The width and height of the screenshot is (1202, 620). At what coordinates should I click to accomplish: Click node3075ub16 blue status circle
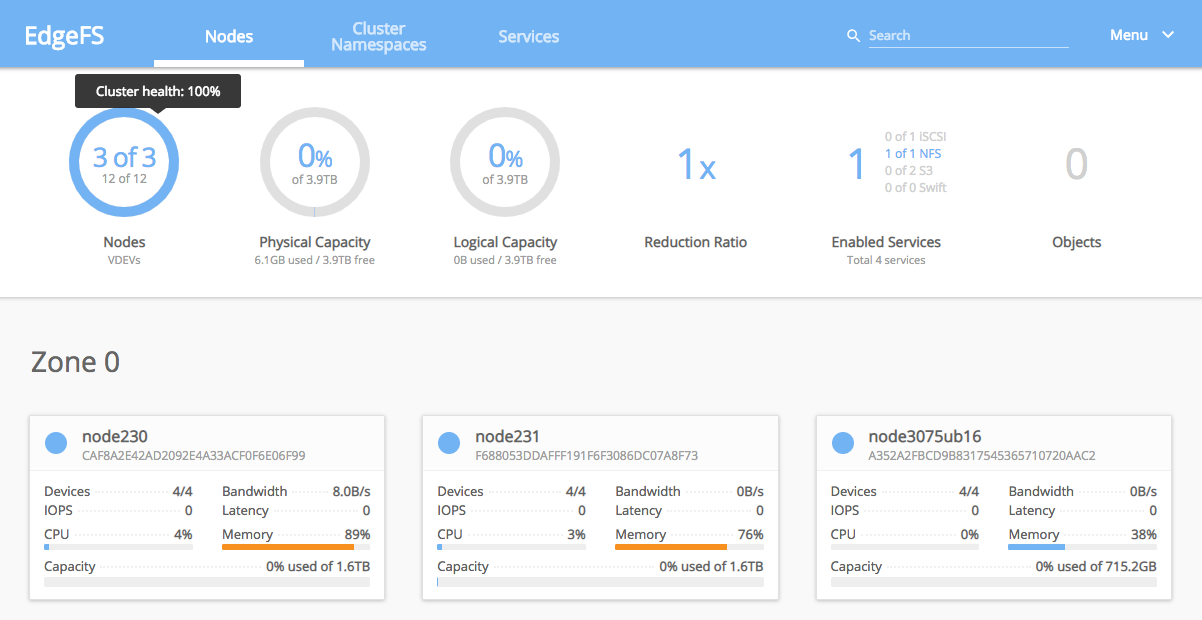tap(843, 442)
